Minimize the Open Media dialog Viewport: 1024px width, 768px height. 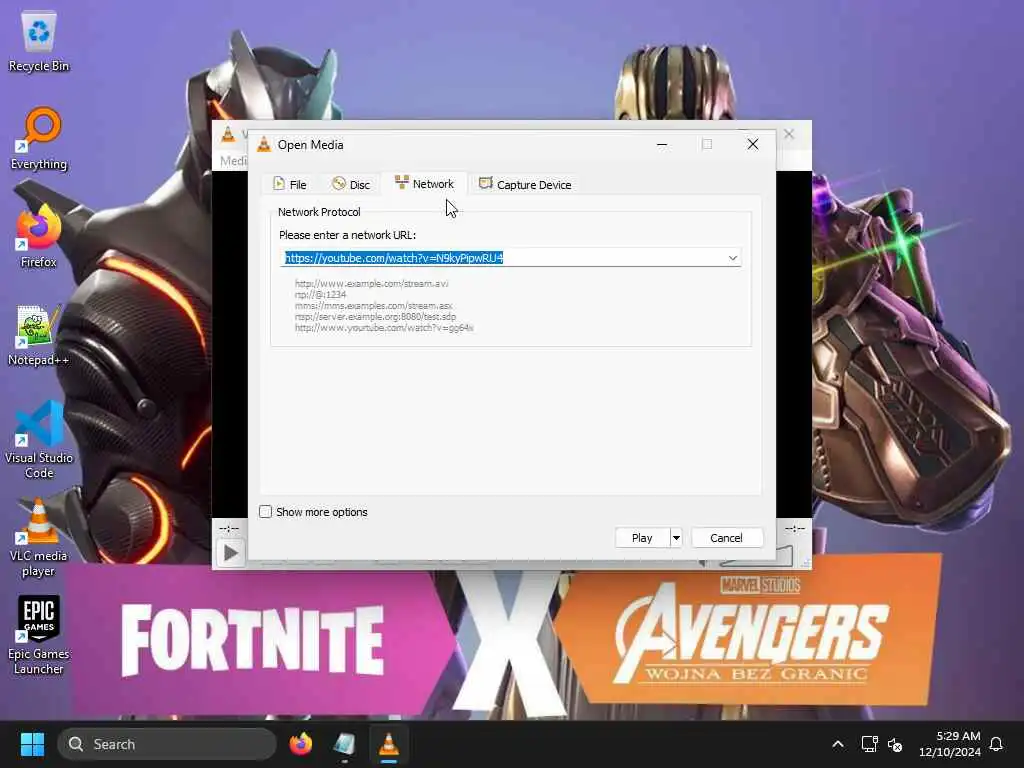click(662, 144)
